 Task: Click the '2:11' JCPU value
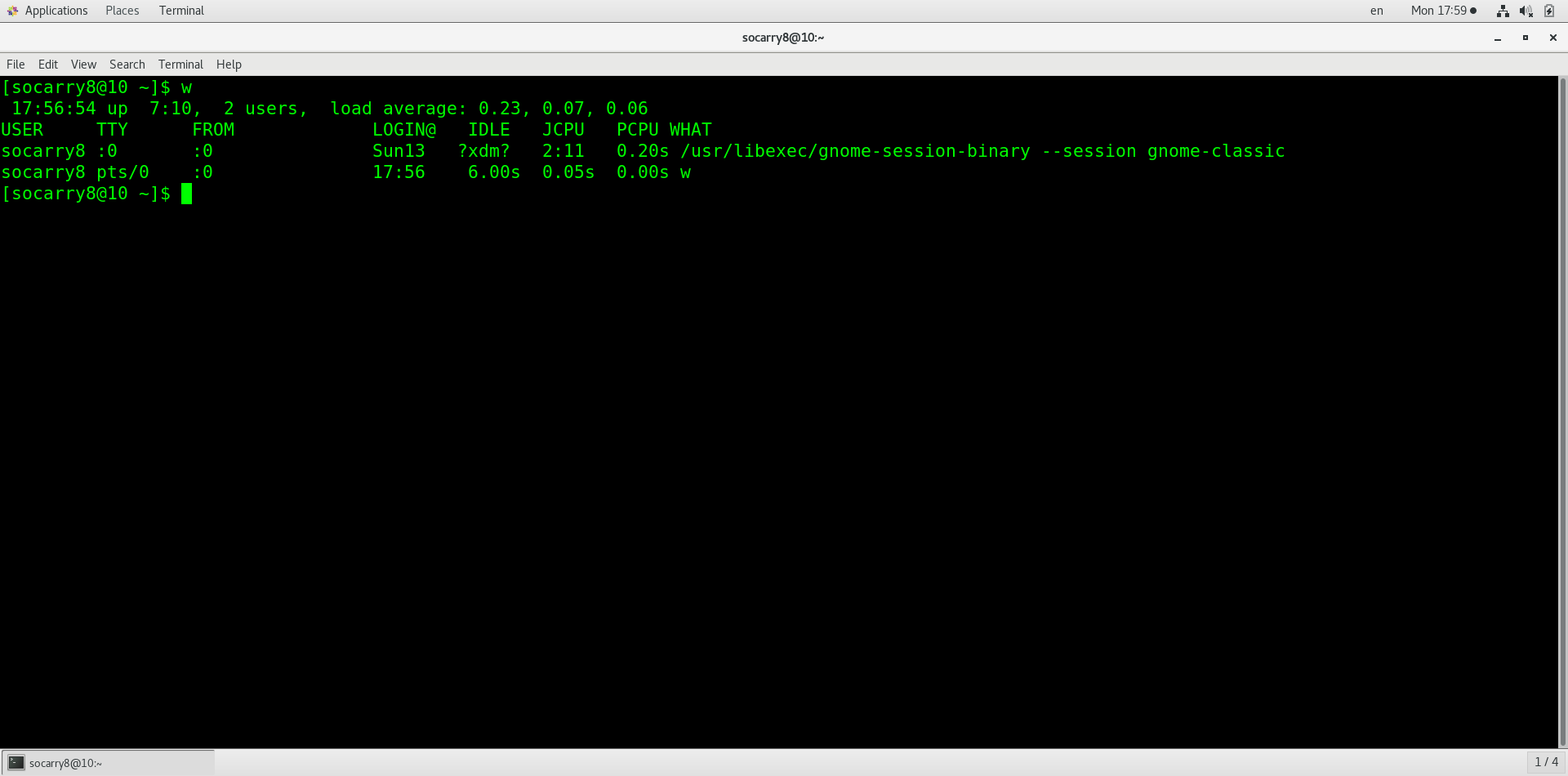(x=563, y=151)
